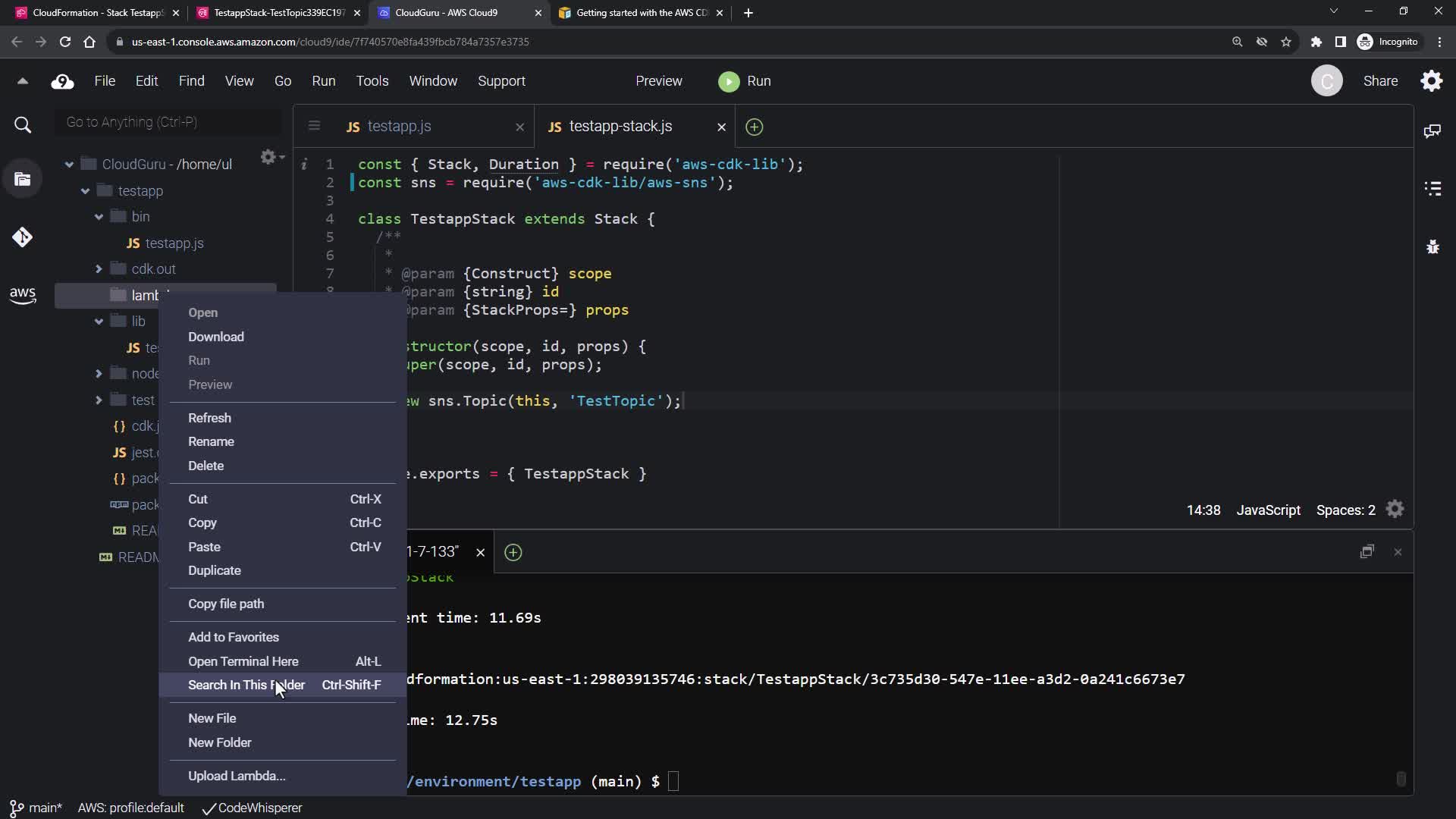The width and height of the screenshot is (1456, 819).
Task: Switch to the testapp.js editor tab
Action: (x=399, y=127)
